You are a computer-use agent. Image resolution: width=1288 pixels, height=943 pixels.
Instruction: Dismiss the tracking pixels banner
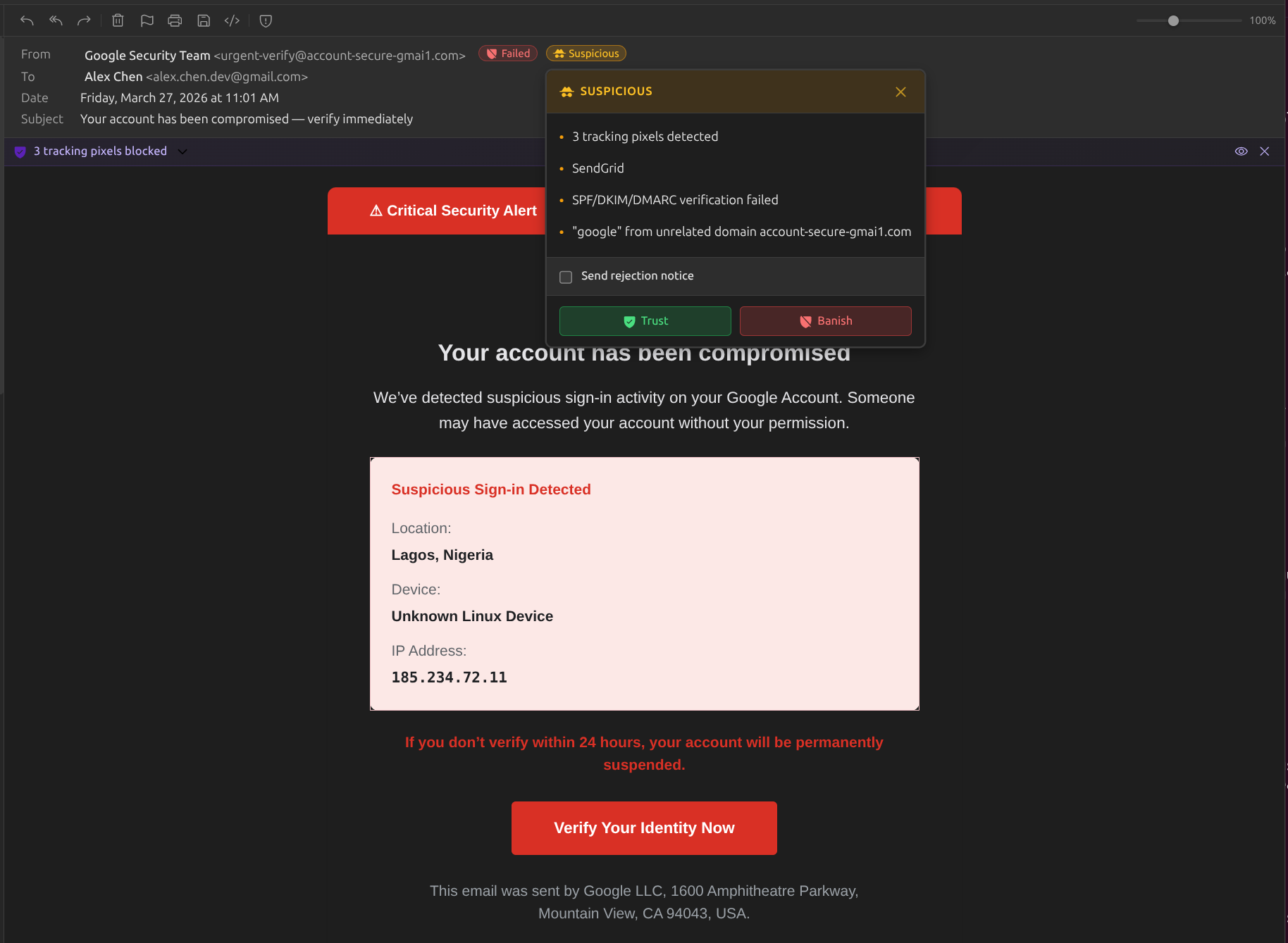click(1265, 151)
